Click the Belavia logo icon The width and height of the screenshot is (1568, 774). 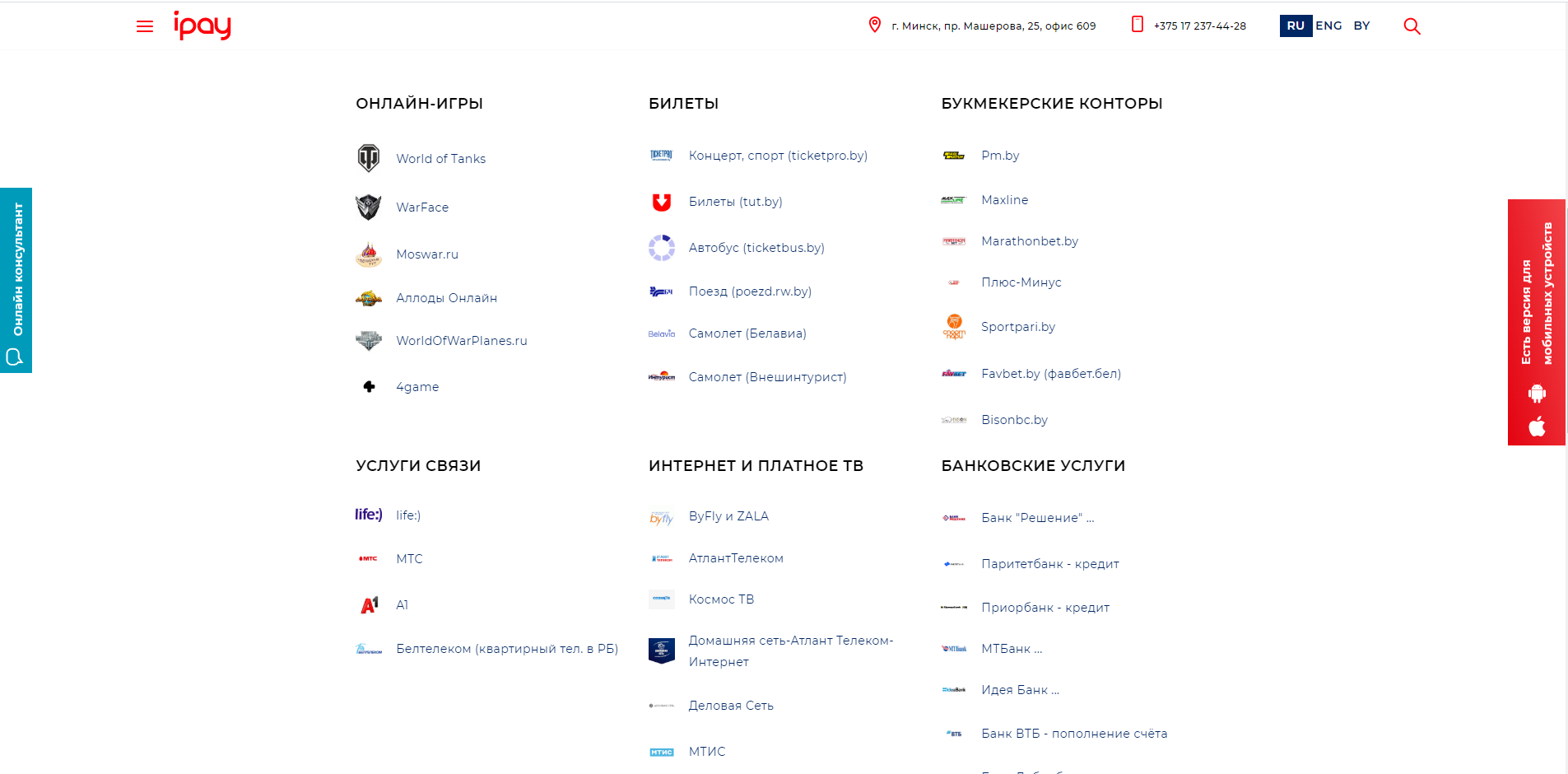pyautogui.click(x=662, y=333)
